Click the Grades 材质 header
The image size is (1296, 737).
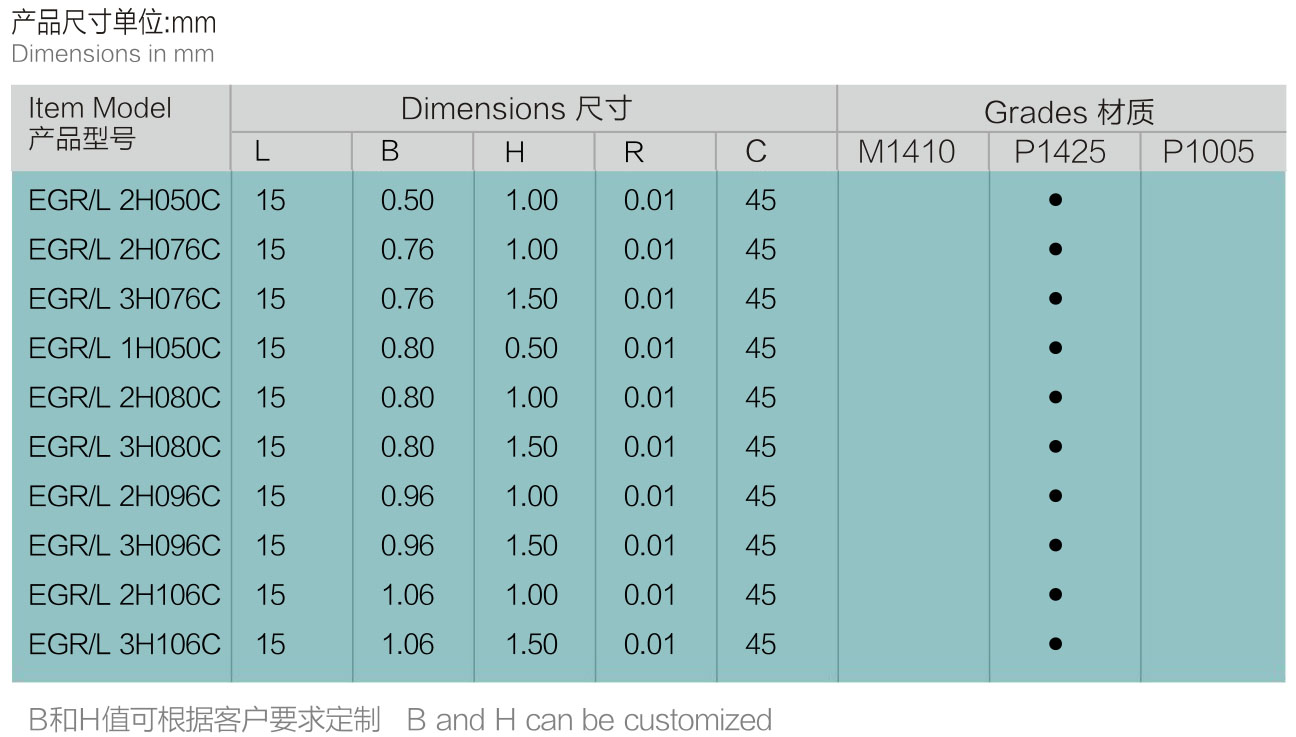pos(1068,112)
